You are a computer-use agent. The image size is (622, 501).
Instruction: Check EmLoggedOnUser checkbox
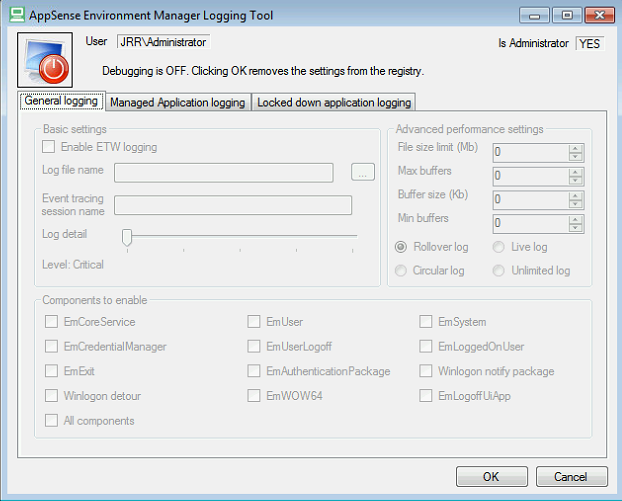click(x=426, y=346)
